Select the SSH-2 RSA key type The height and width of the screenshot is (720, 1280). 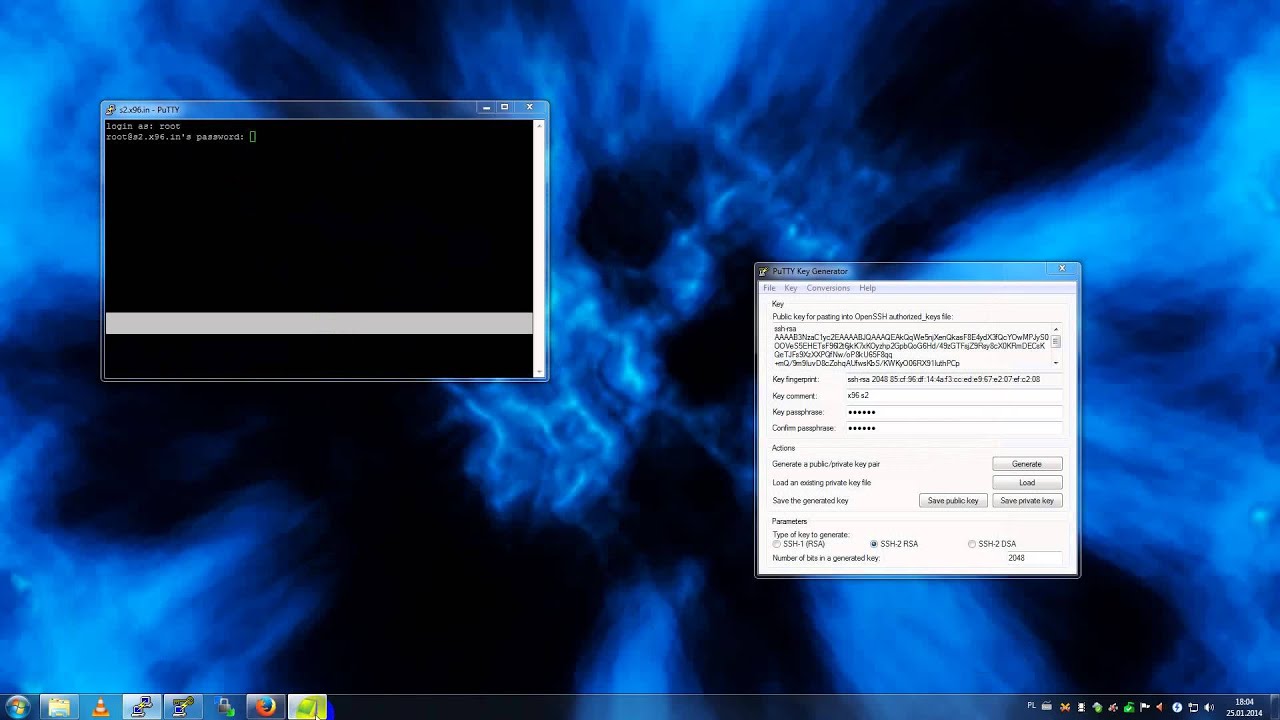click(x=895, y=544)
